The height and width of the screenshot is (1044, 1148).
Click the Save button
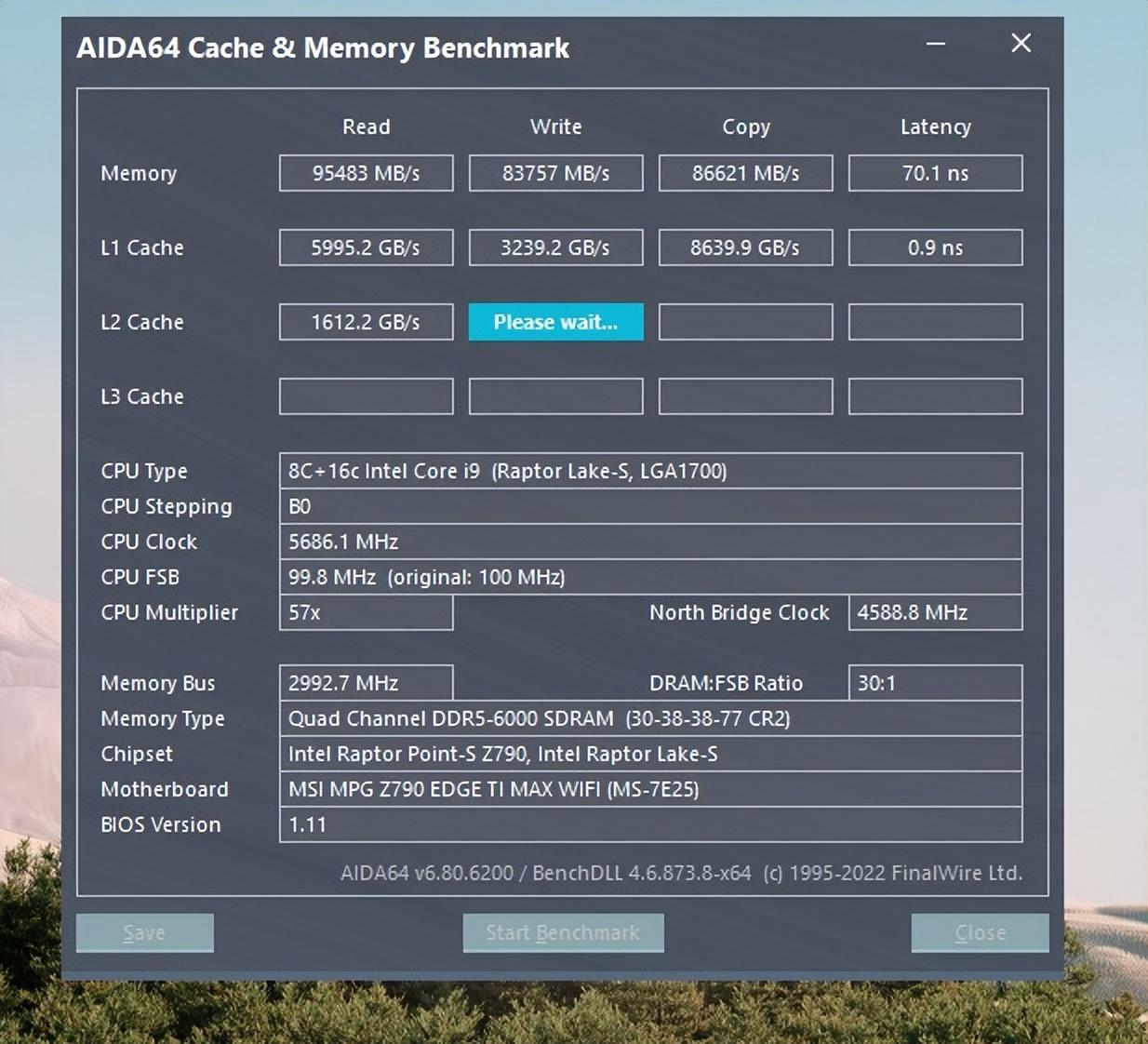tap(144, 932)
